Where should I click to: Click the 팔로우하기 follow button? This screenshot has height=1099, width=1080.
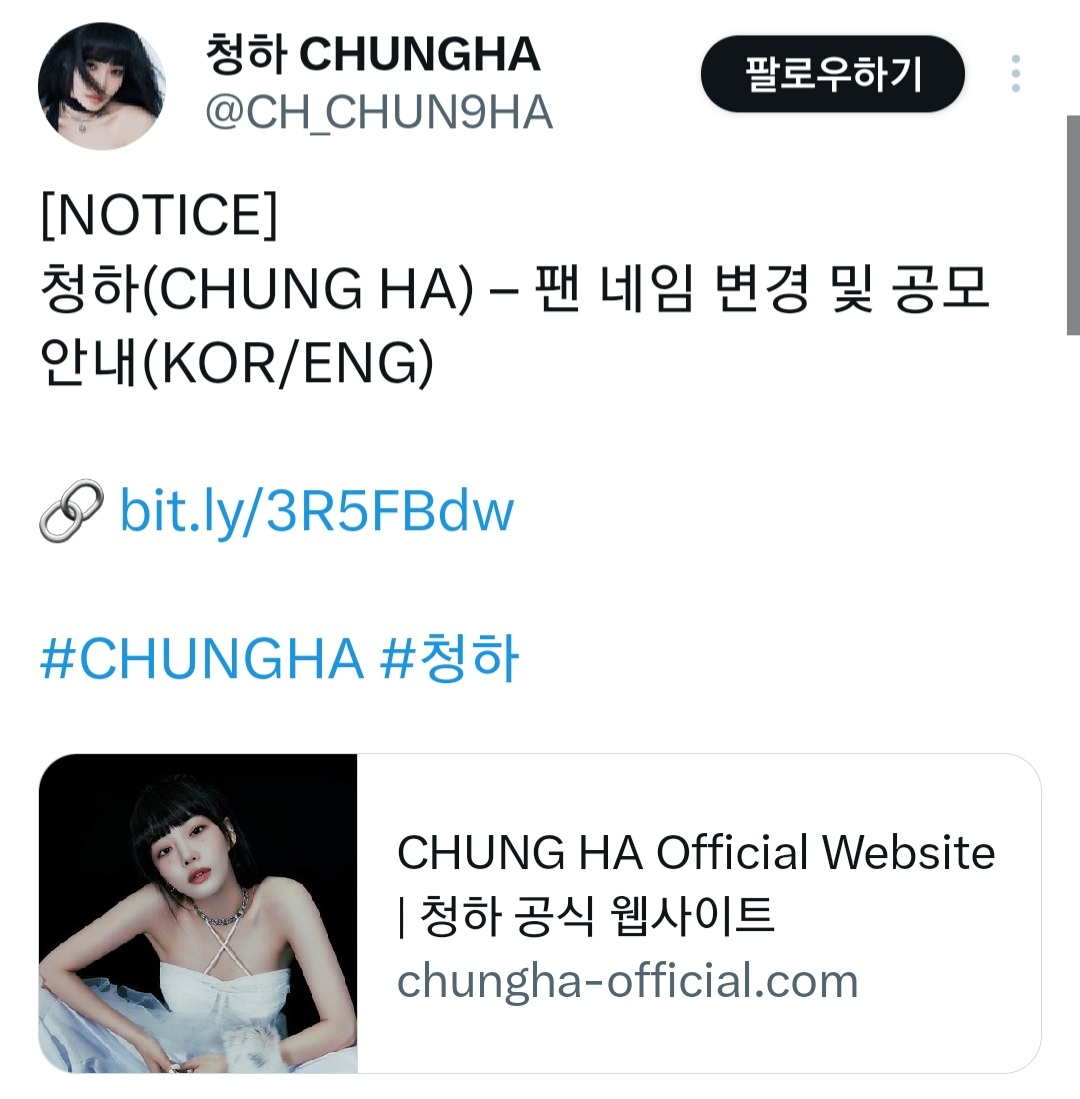coord(833,74)
